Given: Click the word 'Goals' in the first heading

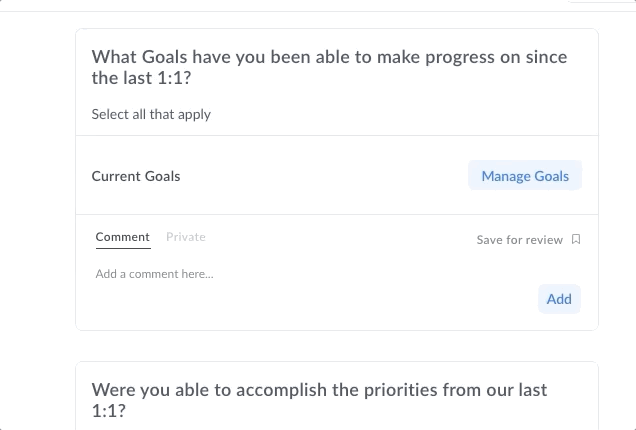Looking at the screenshot, I should 164,57.
